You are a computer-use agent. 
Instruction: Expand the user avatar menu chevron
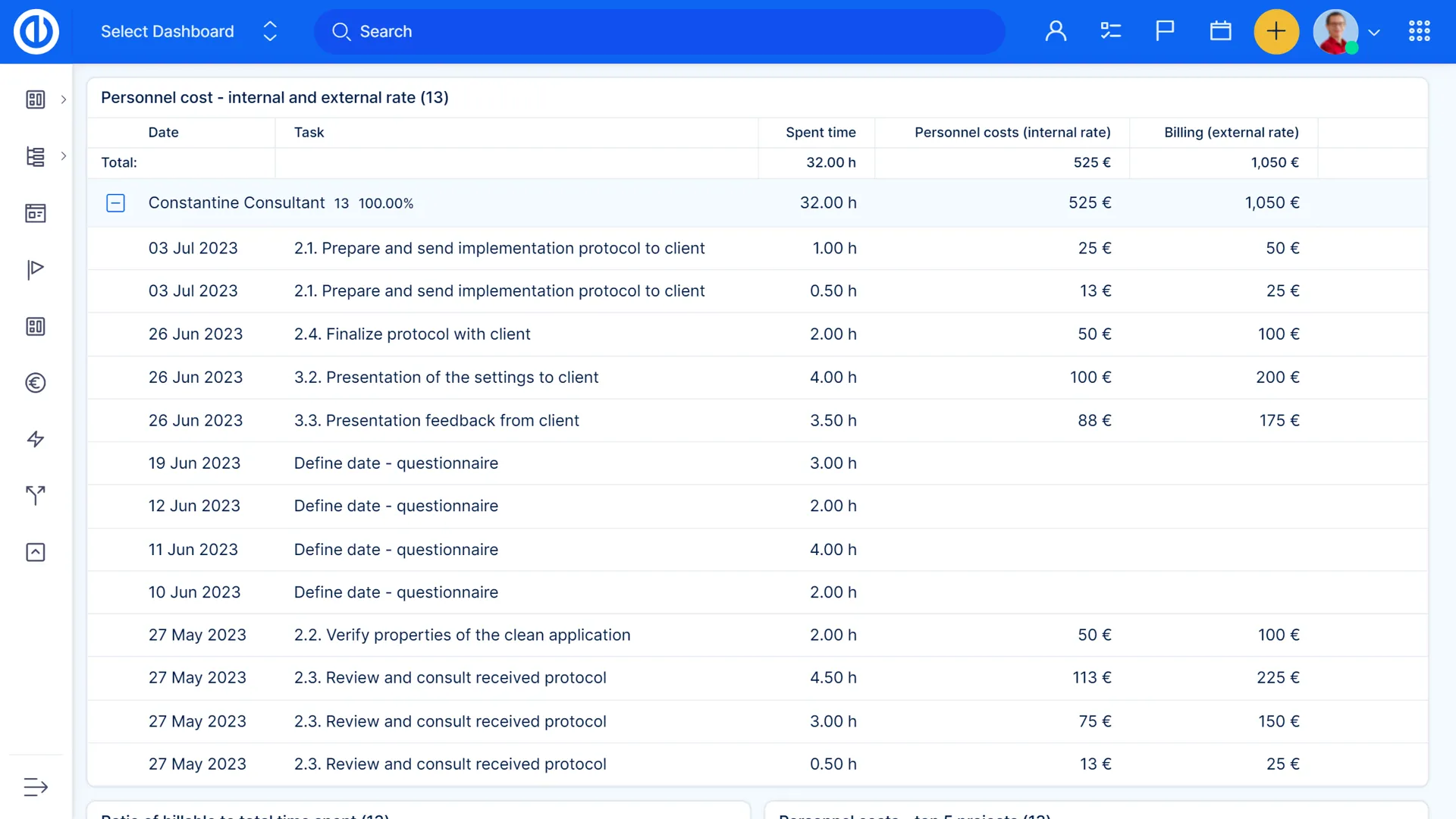[x=1374, y=33]
